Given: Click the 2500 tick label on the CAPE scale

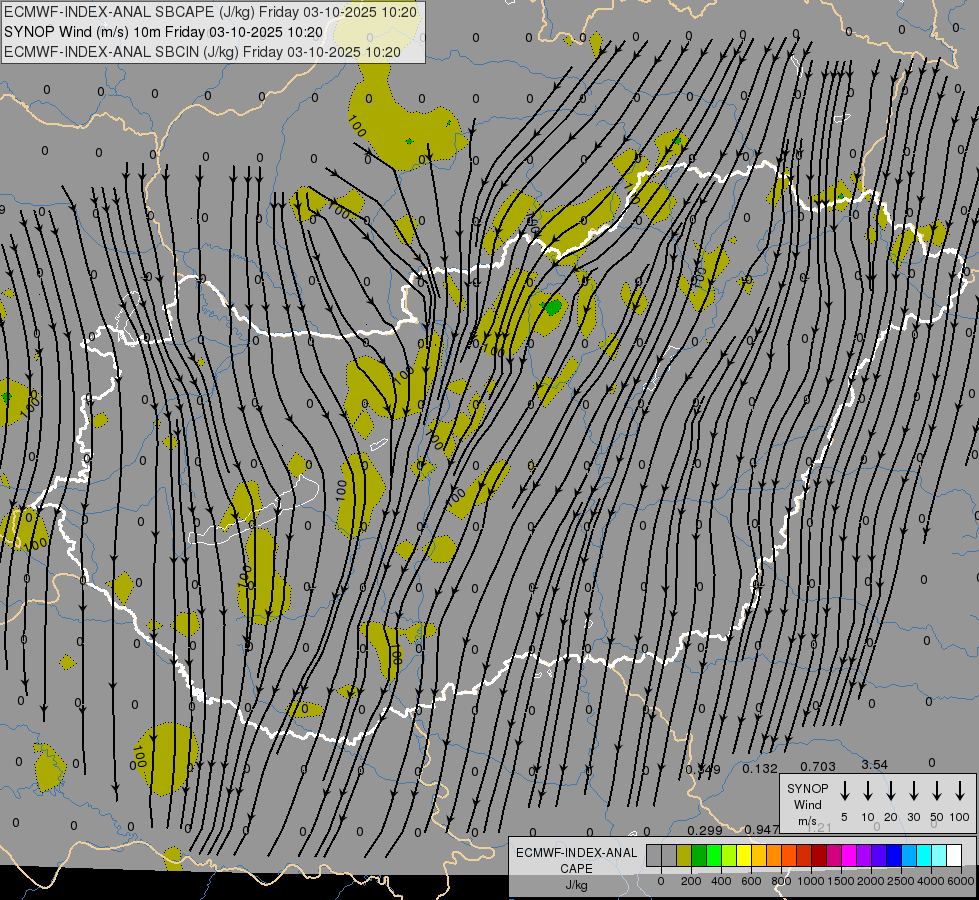Looking at the screenshot, I should click(x=901, y=881).
